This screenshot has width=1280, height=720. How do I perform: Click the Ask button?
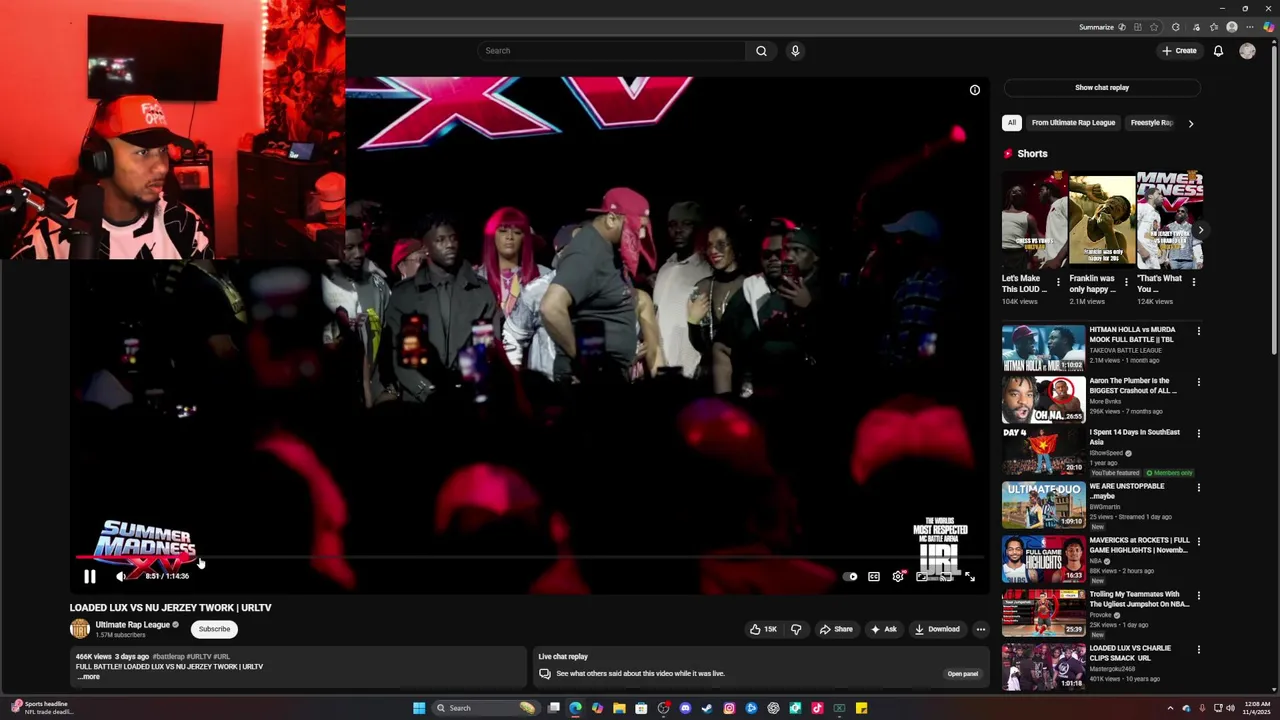tap(883, 629)
